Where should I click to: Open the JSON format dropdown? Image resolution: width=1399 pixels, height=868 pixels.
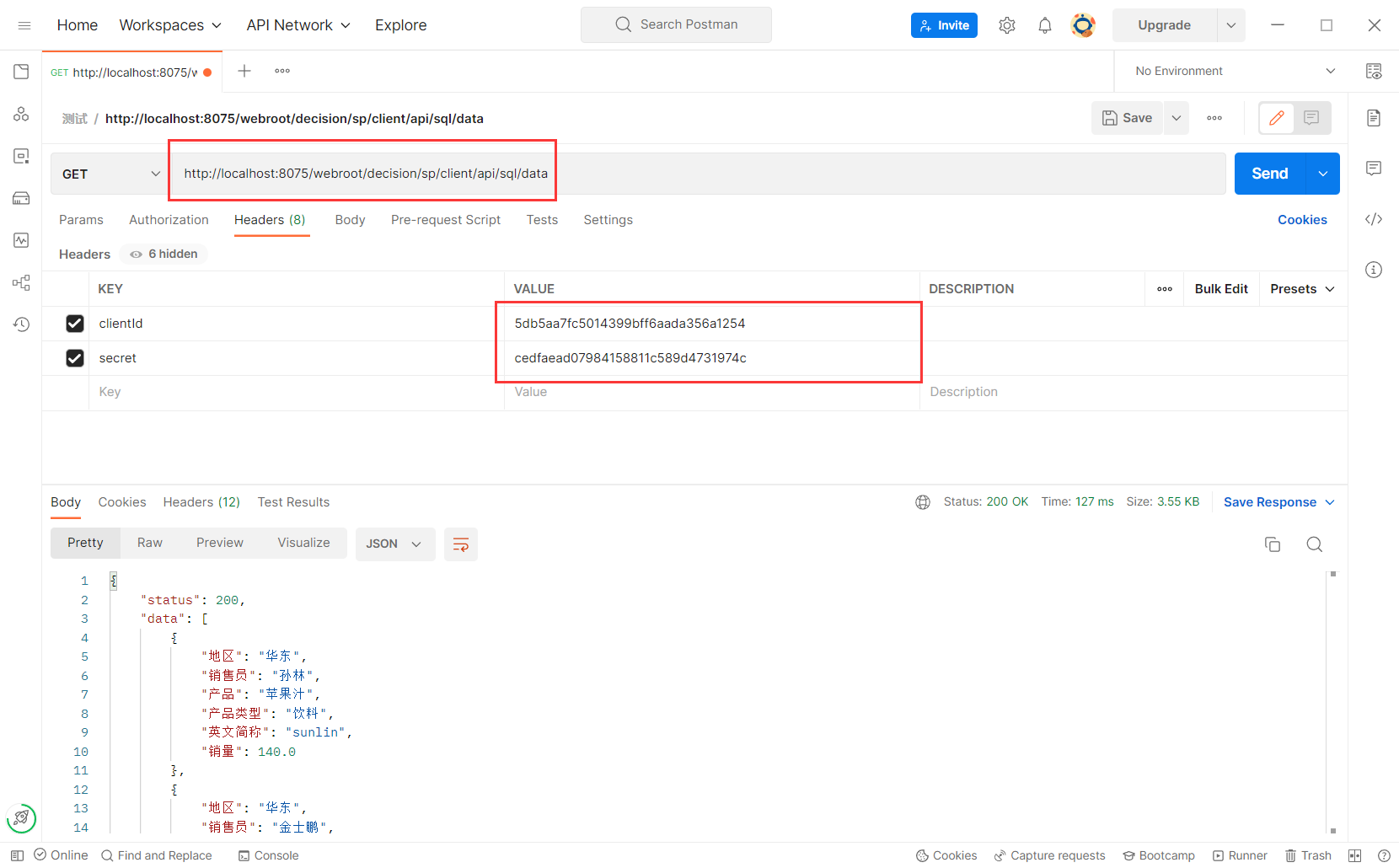[394, 544]
